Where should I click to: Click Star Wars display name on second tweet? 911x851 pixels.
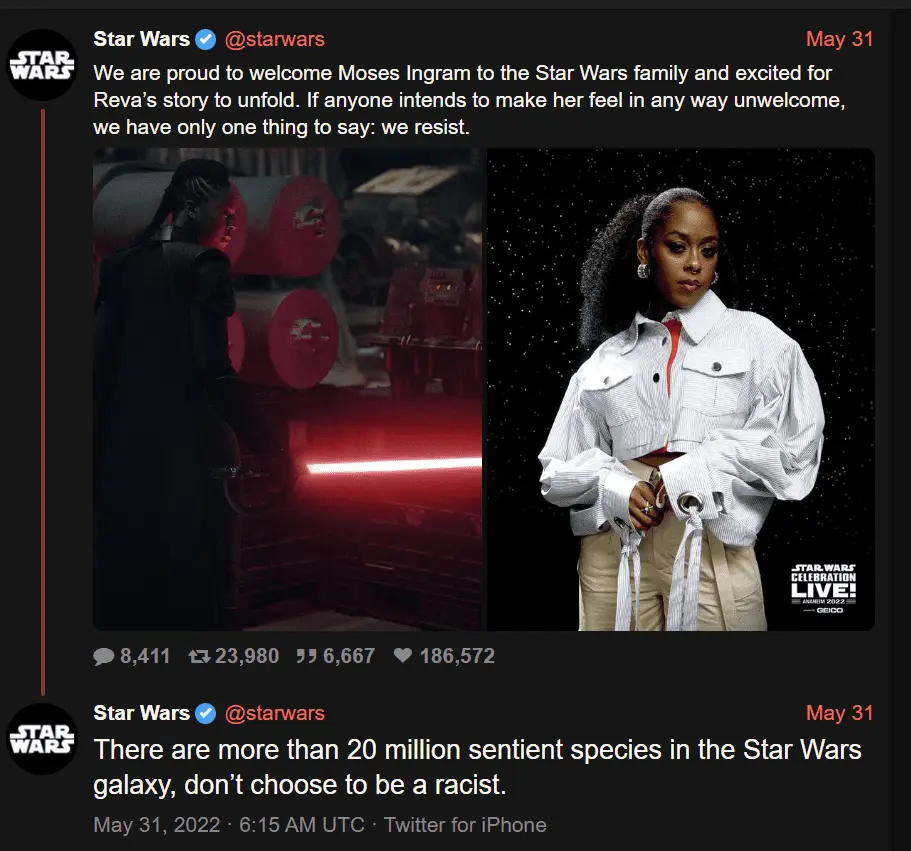pyautogui.click(x=142, y=713)
